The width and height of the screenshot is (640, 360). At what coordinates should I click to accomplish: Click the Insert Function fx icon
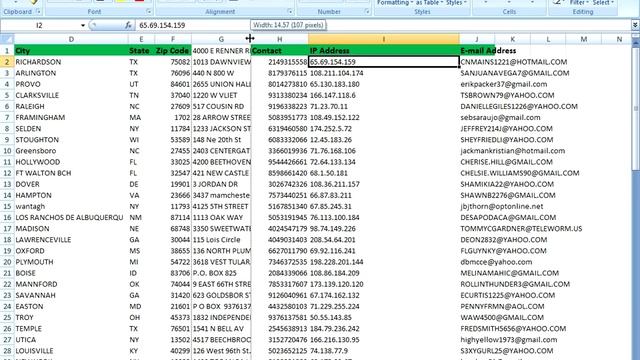click(128, 25)
